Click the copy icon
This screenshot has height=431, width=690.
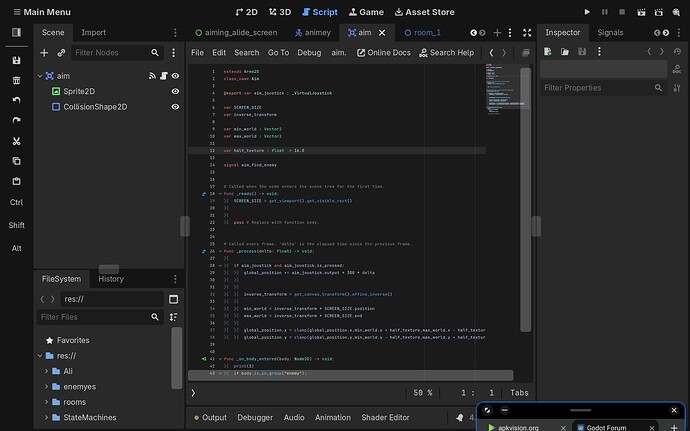click(x=16, y=161)
